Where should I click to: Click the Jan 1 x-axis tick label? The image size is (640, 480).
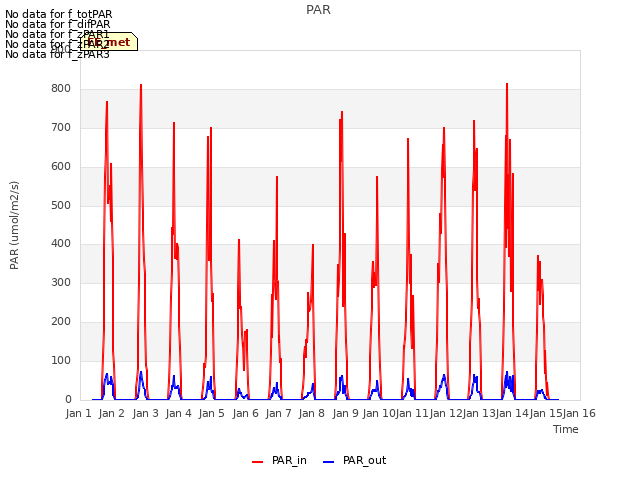pos(78,413)
